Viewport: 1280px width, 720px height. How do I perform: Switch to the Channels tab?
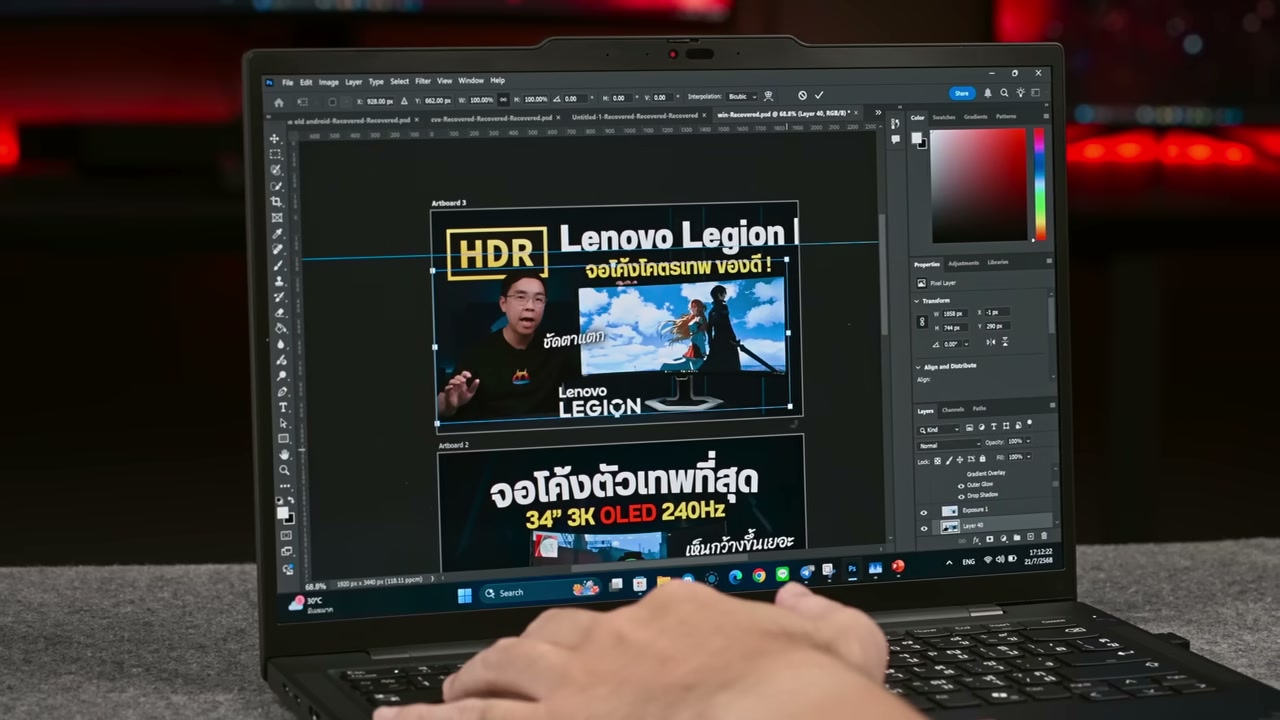click(953, 409)
